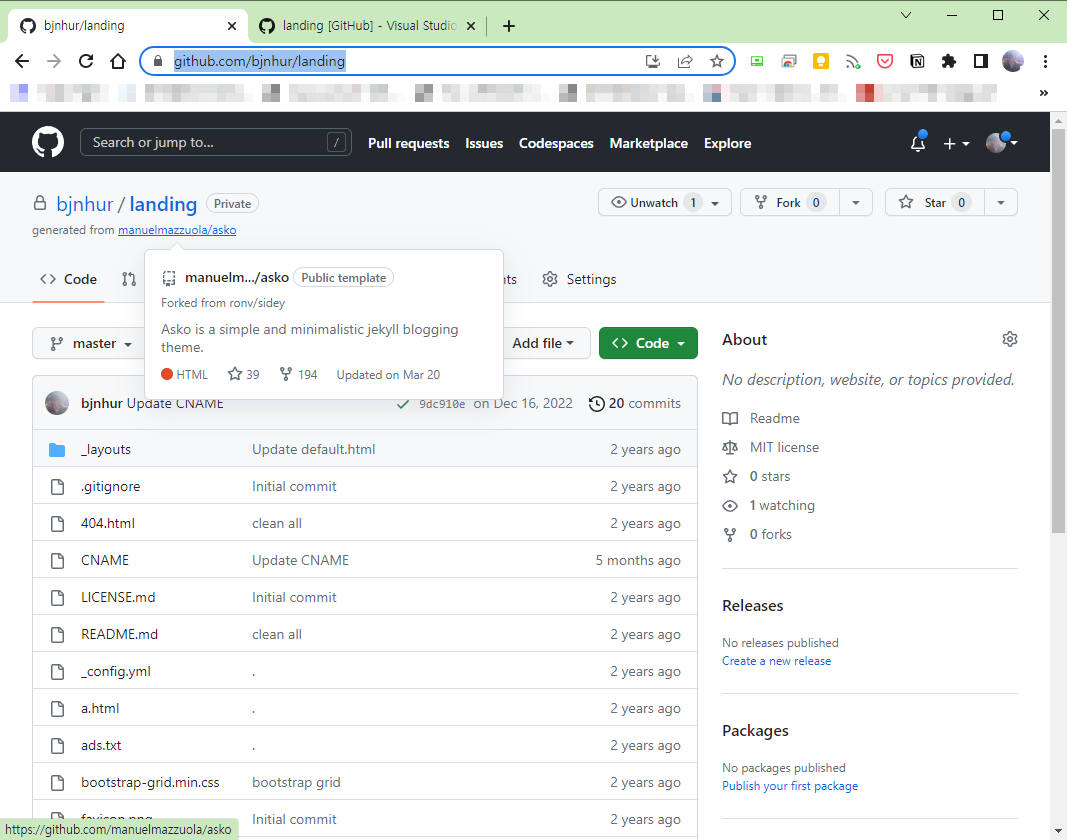Open the MIT license link
This screenshot has height=840, width=1067.
(784, 447)
